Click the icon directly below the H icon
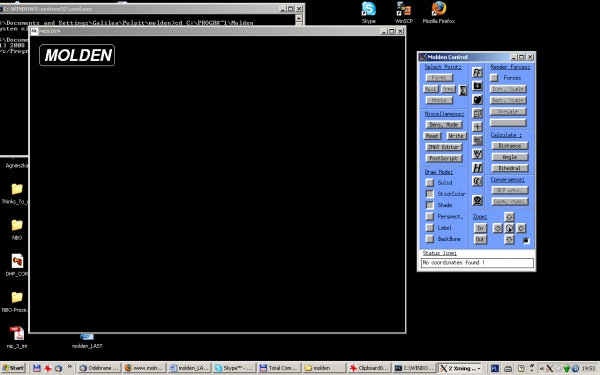 477,181
